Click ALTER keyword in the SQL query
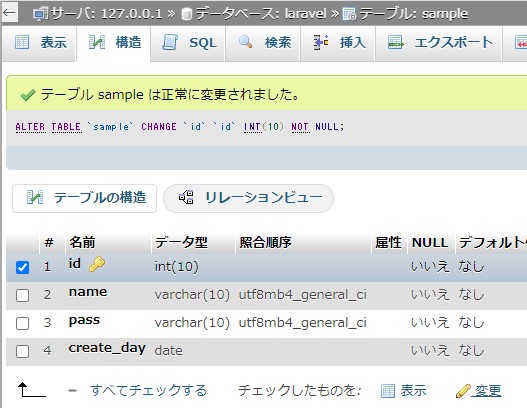This screenshot has height=408, width=527. pyautogui.click(x=30, y=127)
